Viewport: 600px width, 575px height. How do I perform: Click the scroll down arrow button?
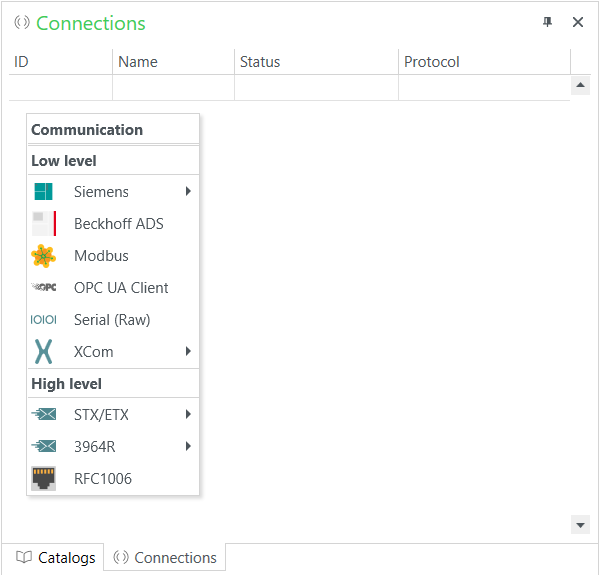[x=580, y=525]
